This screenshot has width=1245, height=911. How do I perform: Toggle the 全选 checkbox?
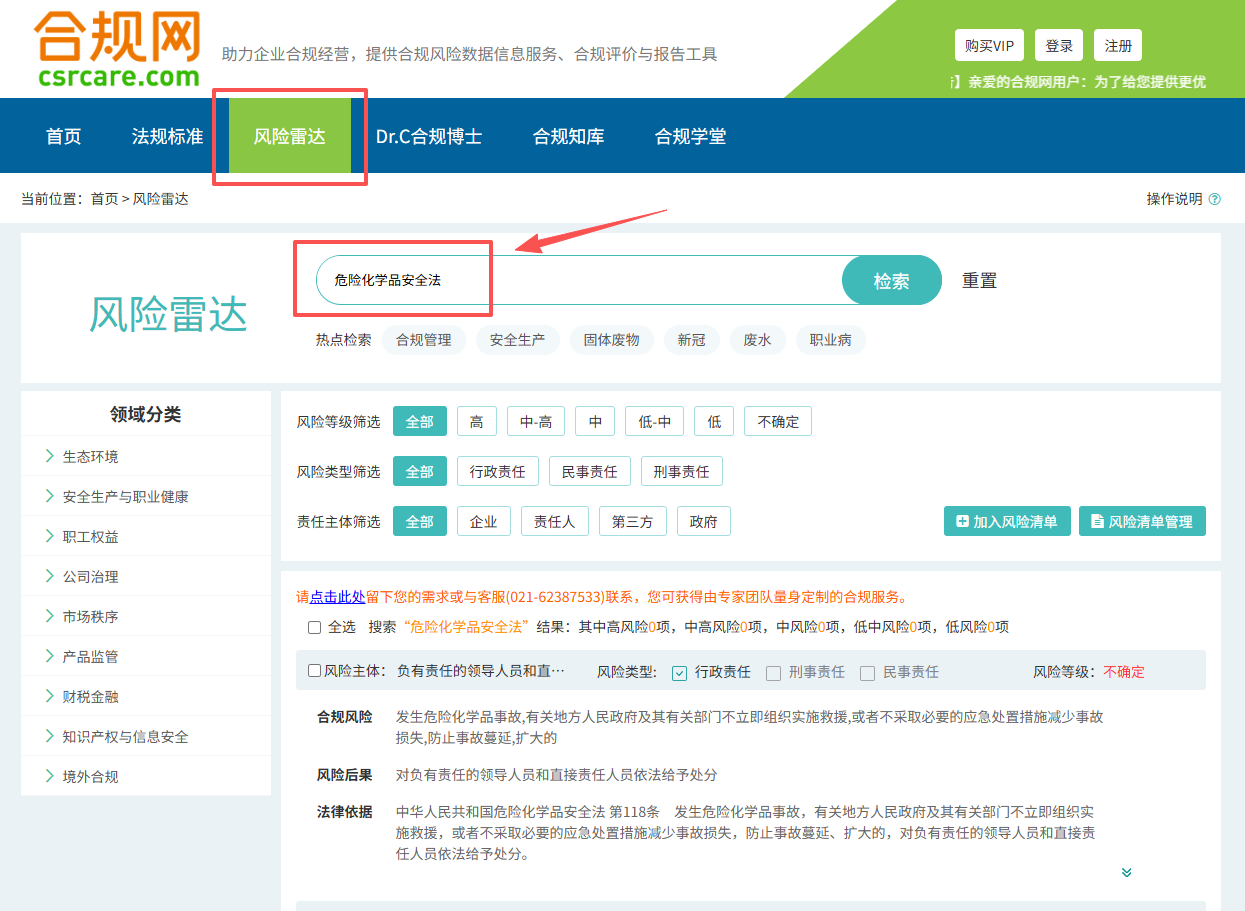pyautogui.click(x=314, y=627)
